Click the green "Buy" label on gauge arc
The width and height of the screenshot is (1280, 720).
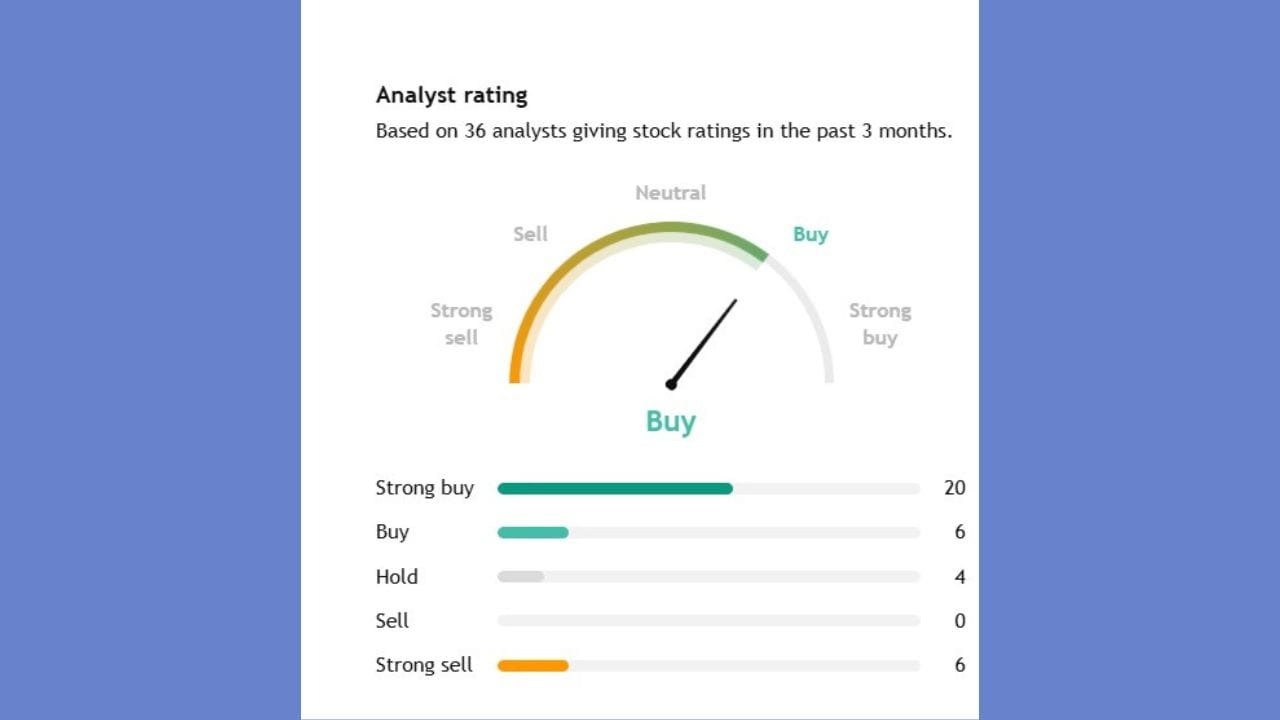pyautogui.click(x=810, y=234)
